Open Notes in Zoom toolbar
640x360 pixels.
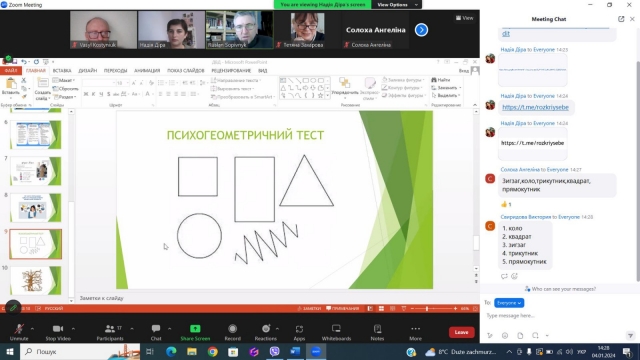(377, 332)
